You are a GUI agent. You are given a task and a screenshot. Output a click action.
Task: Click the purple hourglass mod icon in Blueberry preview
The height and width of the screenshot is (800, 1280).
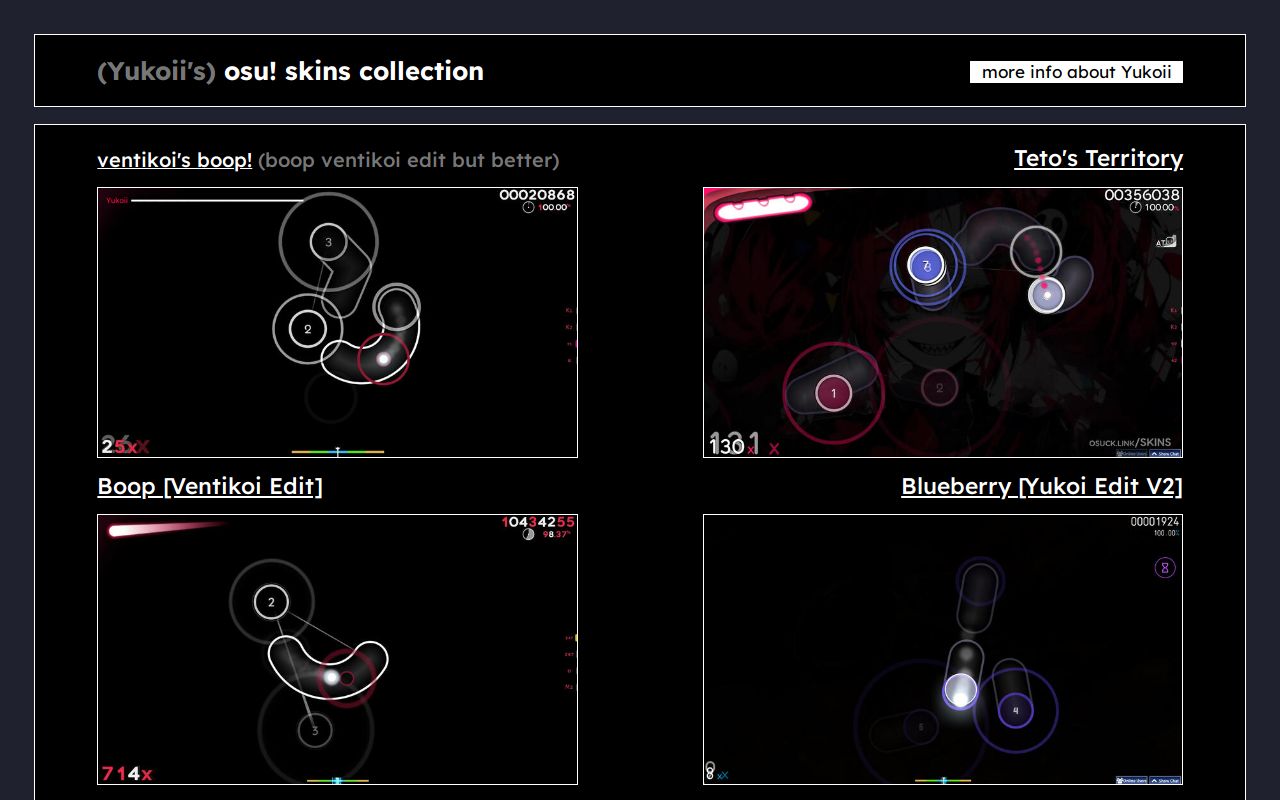tap(1164, 568)
